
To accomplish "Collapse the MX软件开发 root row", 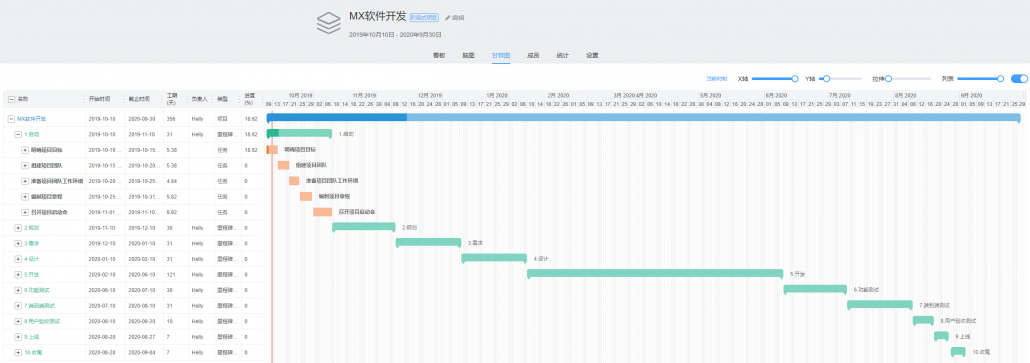I will click(x=11, y=119).
